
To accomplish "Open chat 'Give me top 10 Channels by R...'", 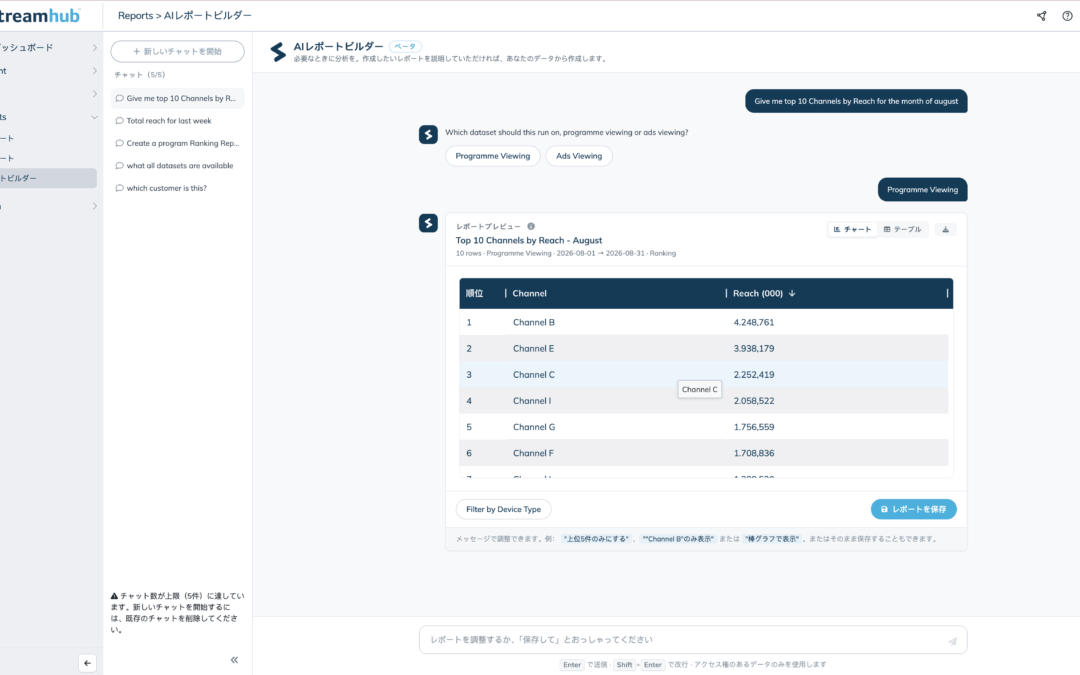I will pyautogui.click(x=178, y=98).
